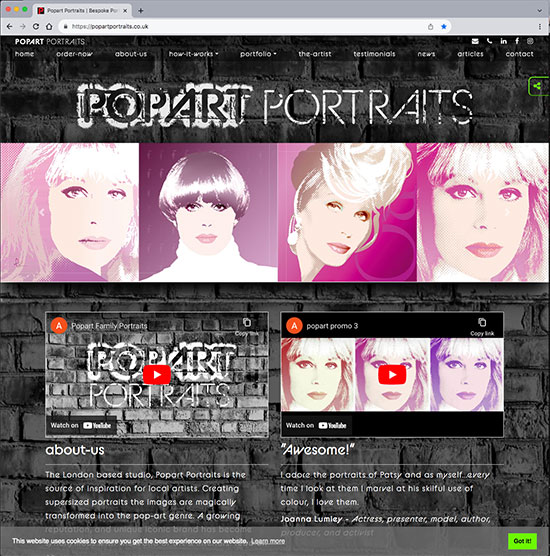Dismiss the cookie banner with Got it!
This screenshot has width=550, height=556.
point(522,541)
